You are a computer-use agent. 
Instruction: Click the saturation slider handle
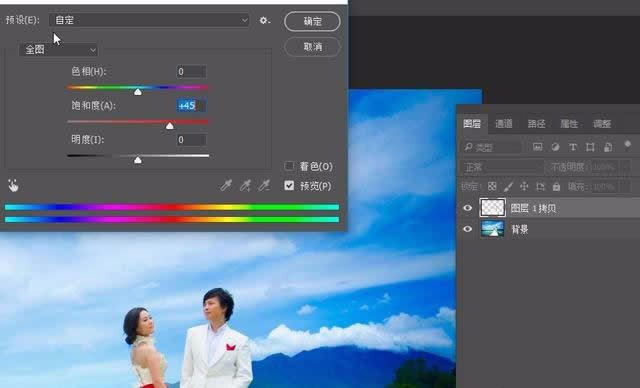click(169, 126)
